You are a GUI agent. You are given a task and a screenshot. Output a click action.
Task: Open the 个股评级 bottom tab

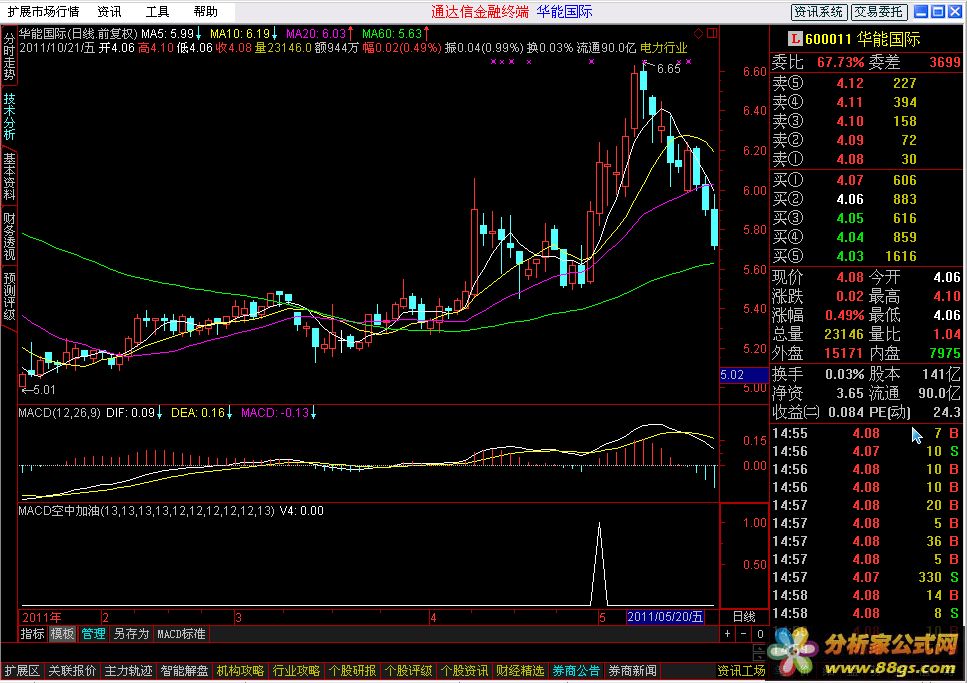pos(408,671)
